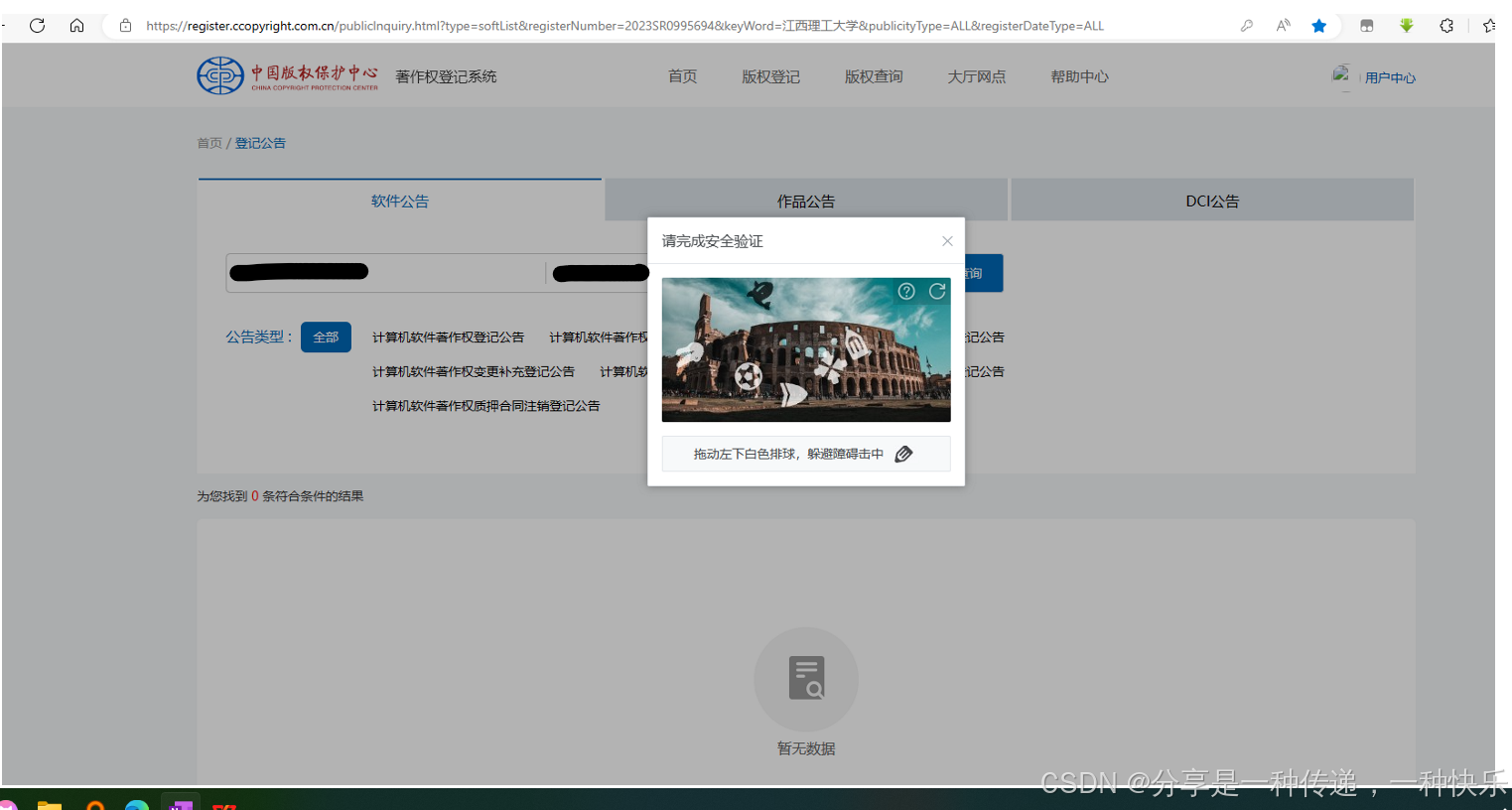
Task: Refresh the captcha with the reload icon
Action: pyautogui.click(x=937, y=291)
